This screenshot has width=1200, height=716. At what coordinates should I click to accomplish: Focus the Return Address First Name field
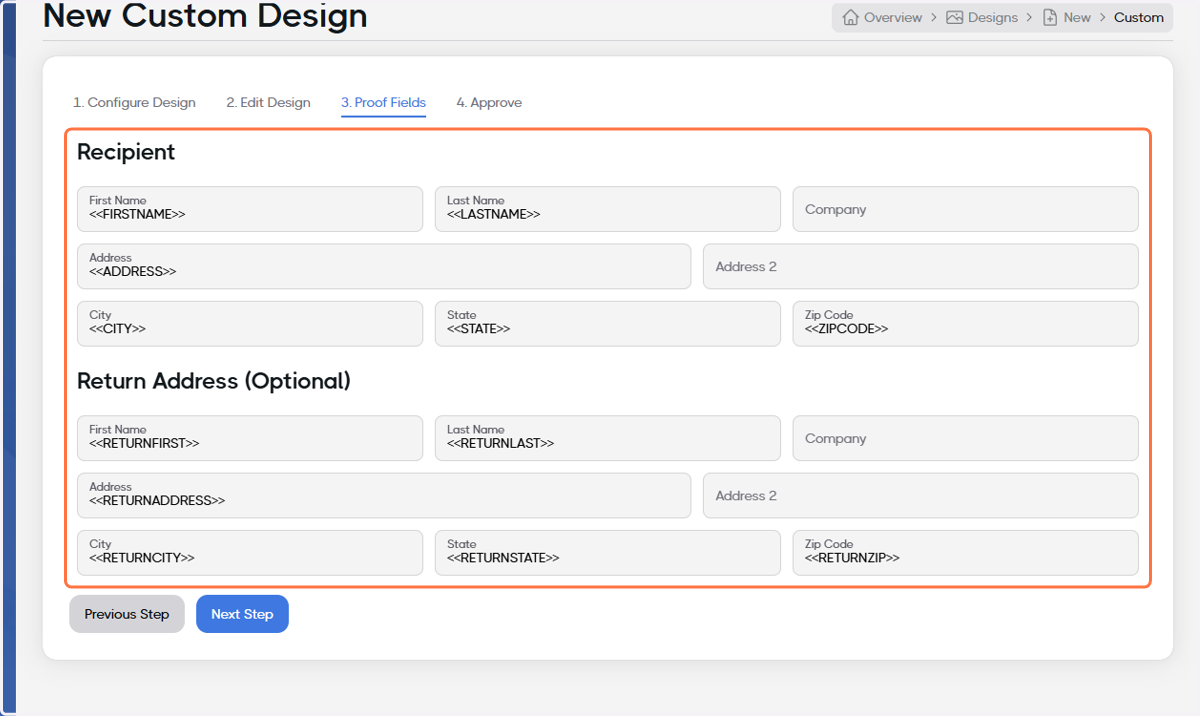pos(250,438)
